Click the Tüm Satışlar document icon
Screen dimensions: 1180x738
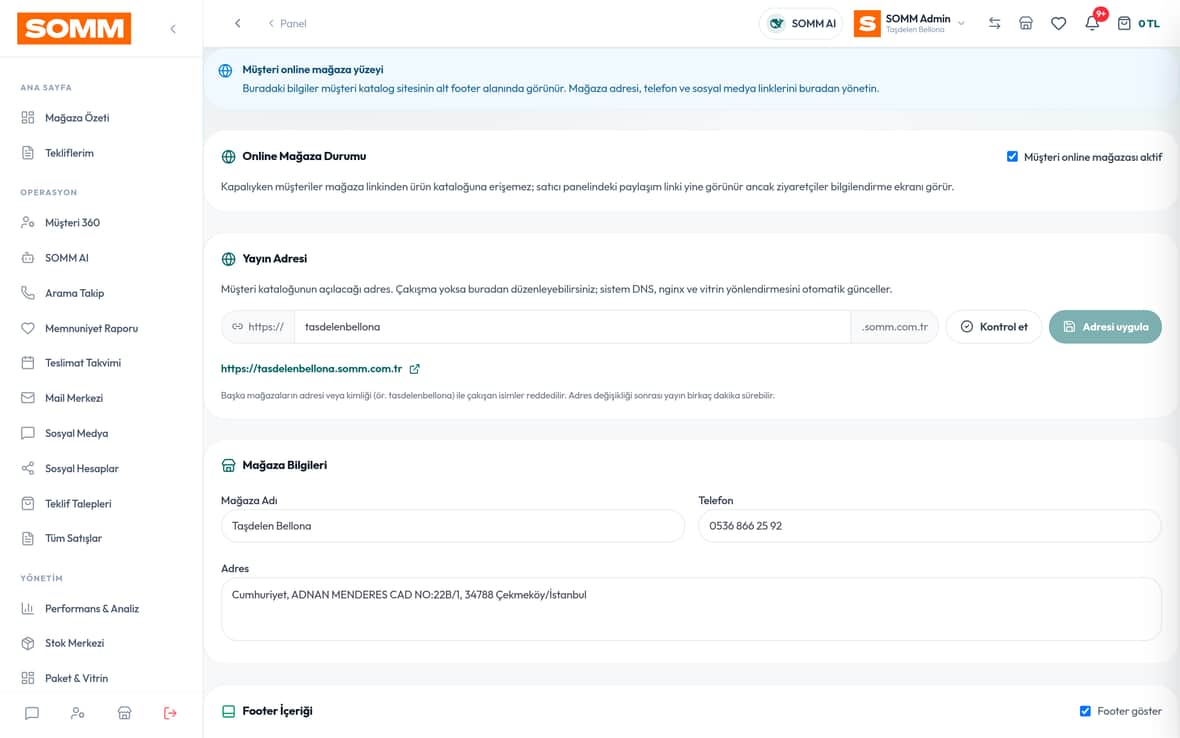click(28, 538)
